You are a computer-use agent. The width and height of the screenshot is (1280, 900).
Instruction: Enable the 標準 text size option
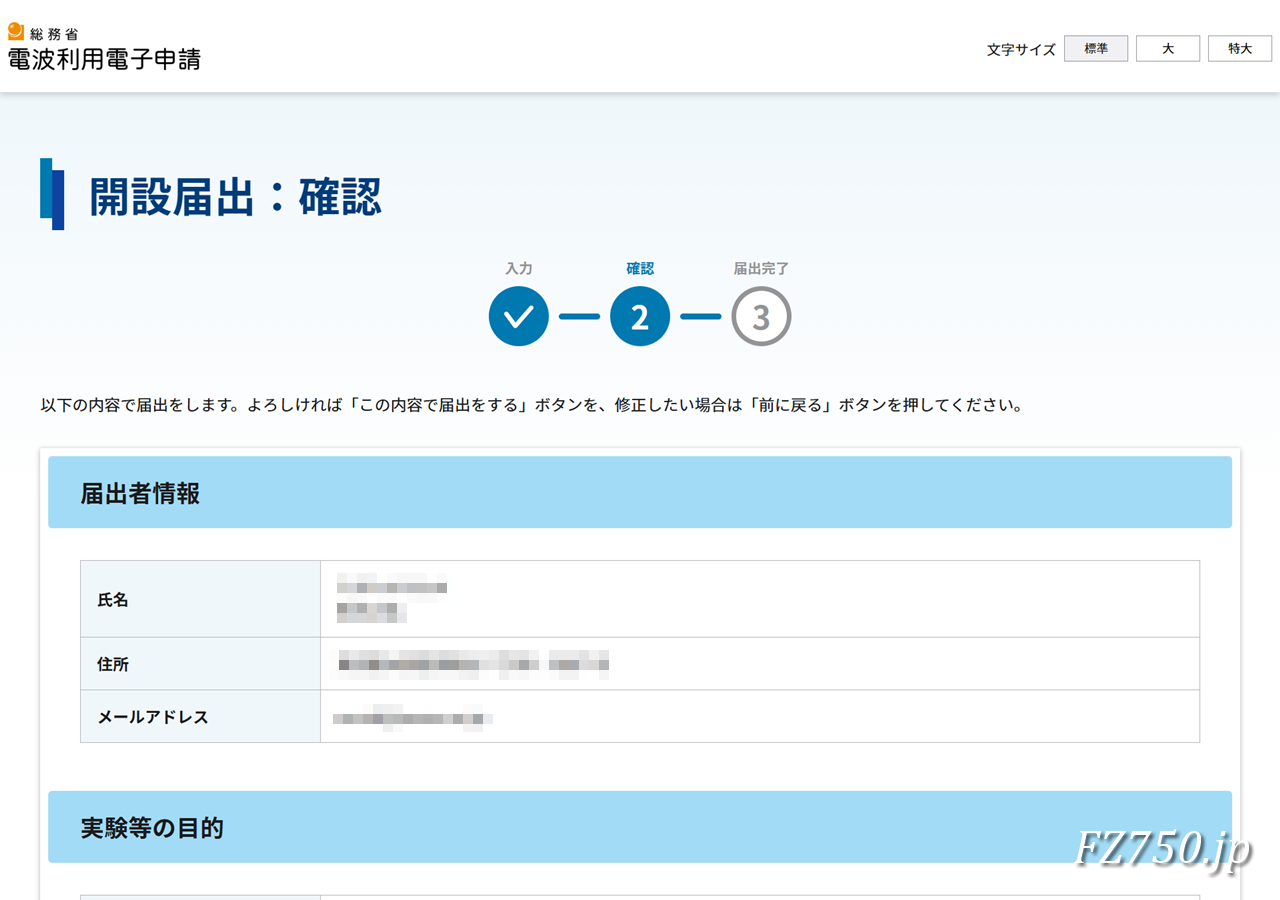(1096, 48)
